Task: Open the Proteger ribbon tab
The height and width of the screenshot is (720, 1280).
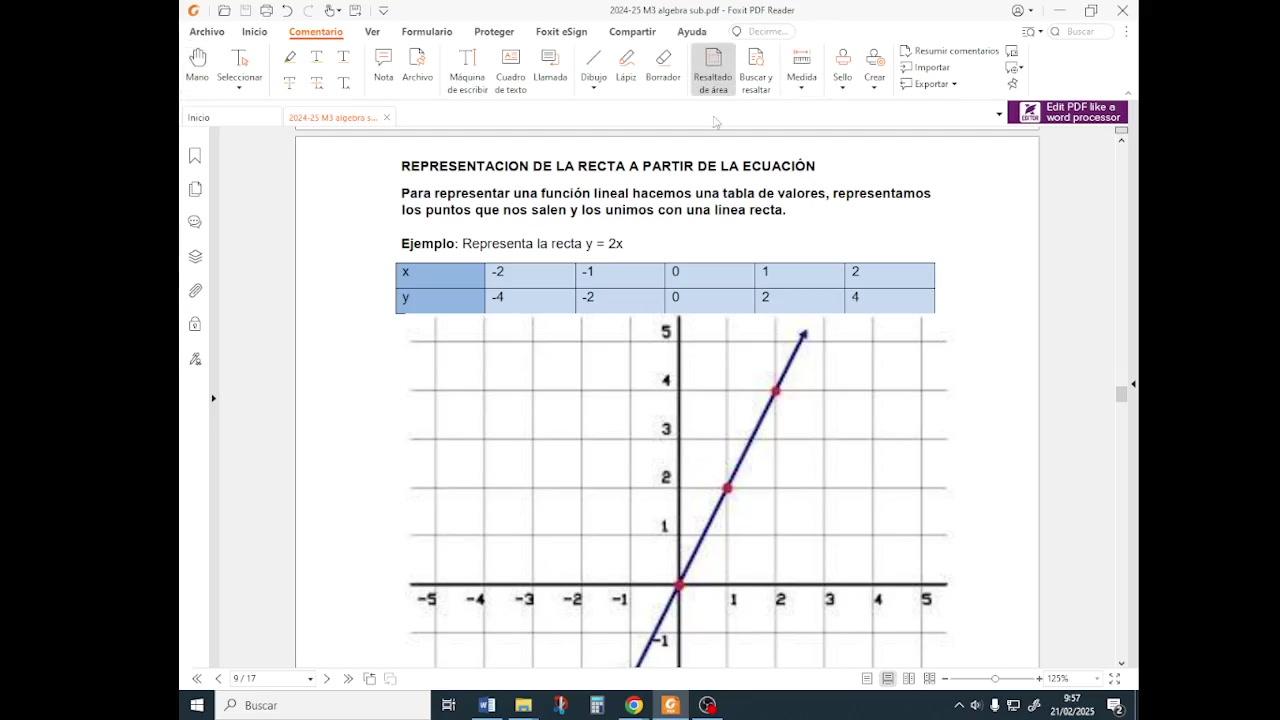Action: coord(494,32)
